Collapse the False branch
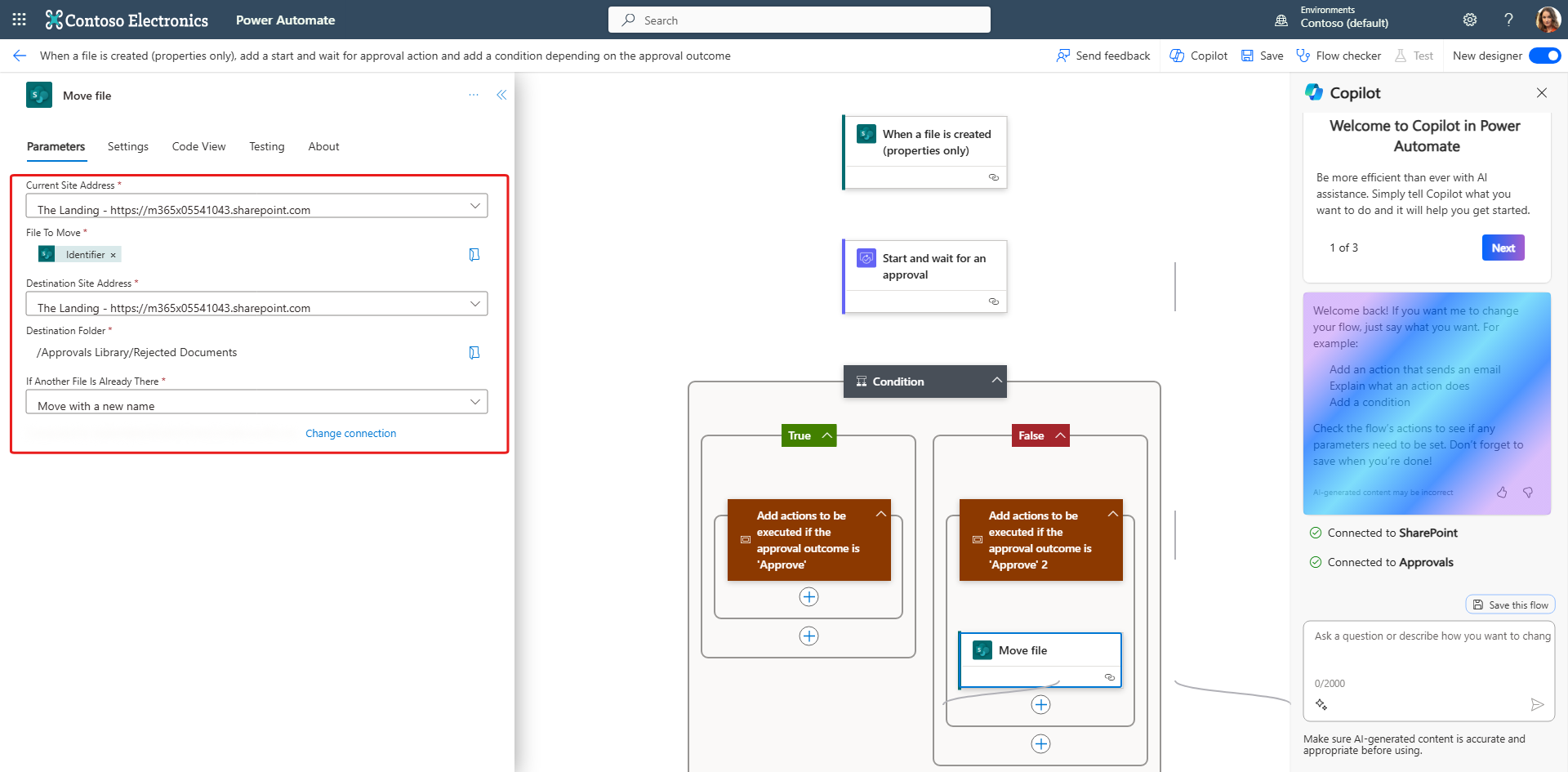 pos(1060,435)
